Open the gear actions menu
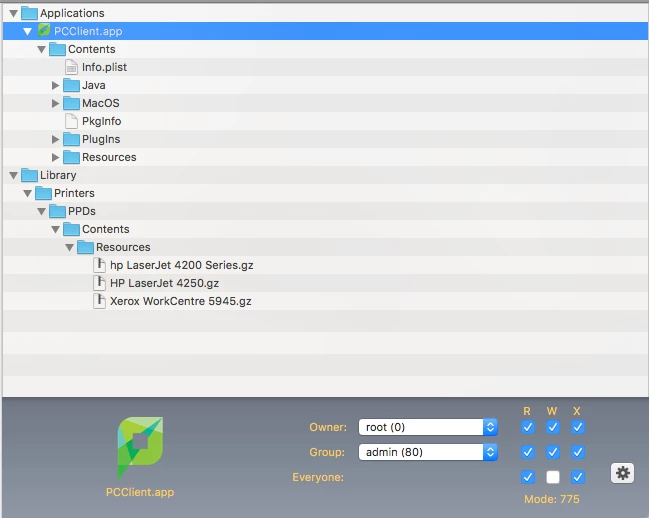 click(623, 473)
